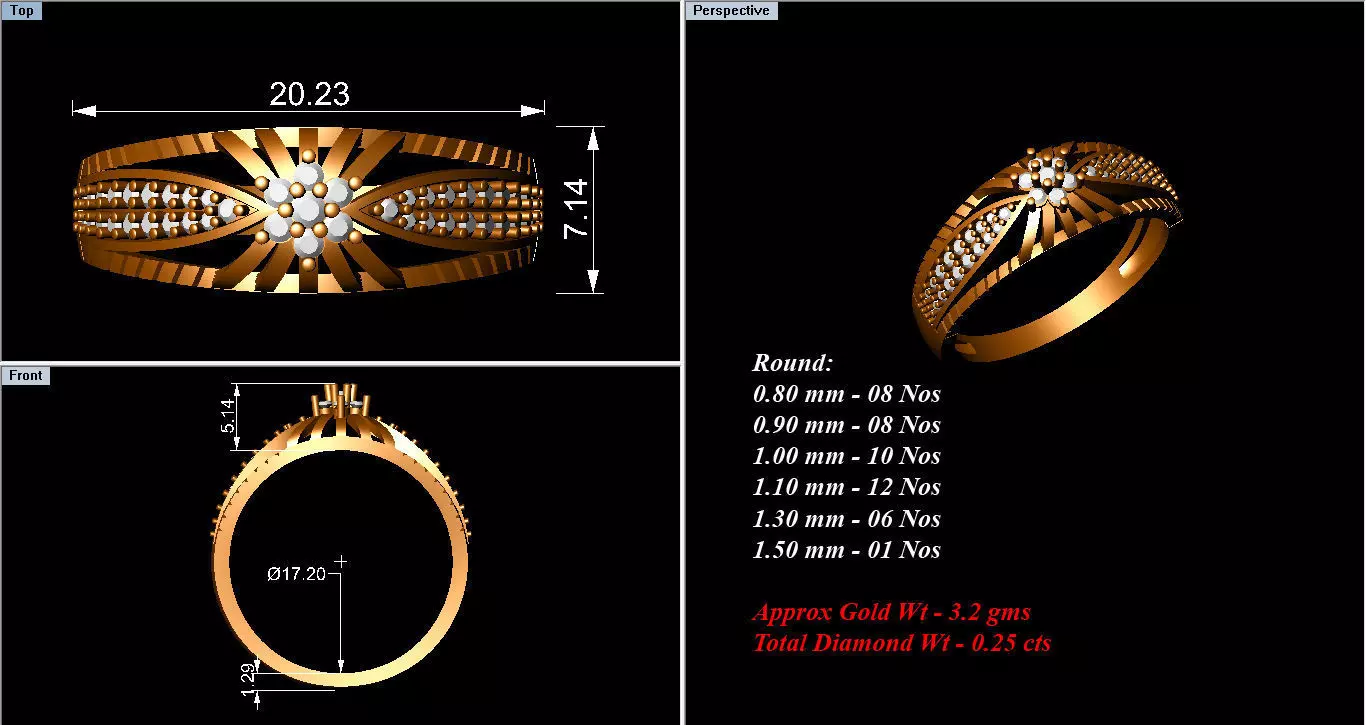The height and width of the screenshot is (725, 1366).
Task: Click the '0.80 mm - 08 Nos' line
Action: coord(847,393)
